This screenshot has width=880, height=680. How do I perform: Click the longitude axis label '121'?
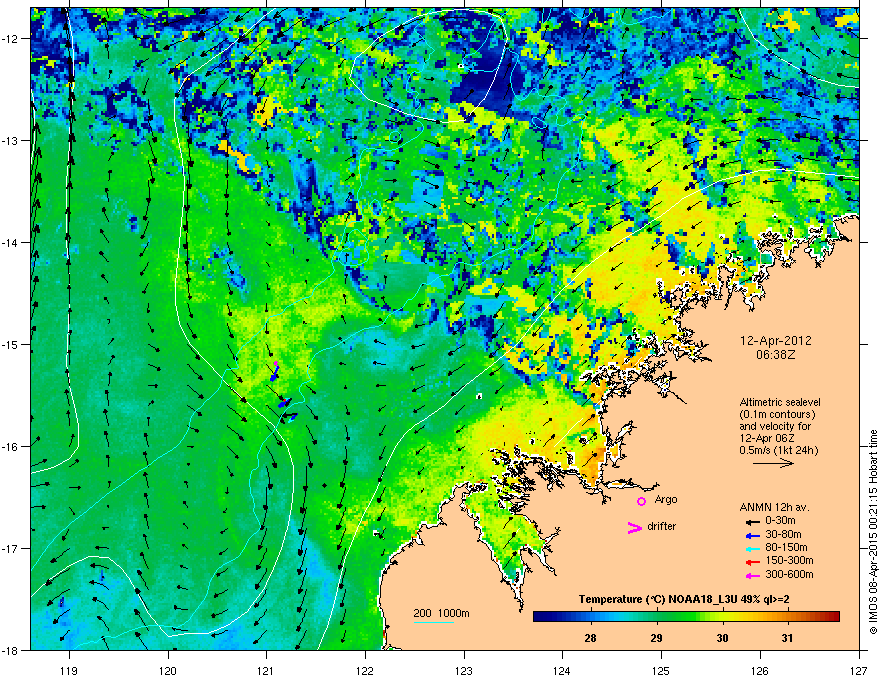(x=266, y=670)
